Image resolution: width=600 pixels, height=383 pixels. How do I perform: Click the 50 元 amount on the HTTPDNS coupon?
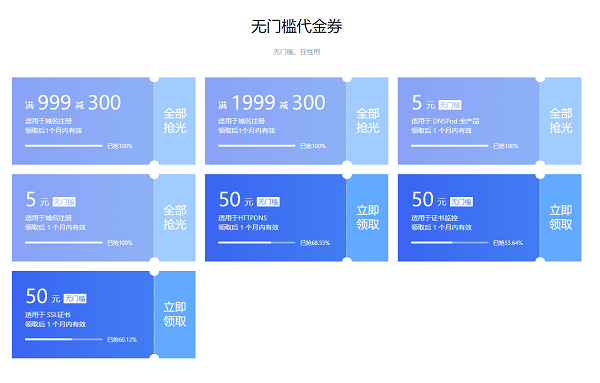(236, 200)
